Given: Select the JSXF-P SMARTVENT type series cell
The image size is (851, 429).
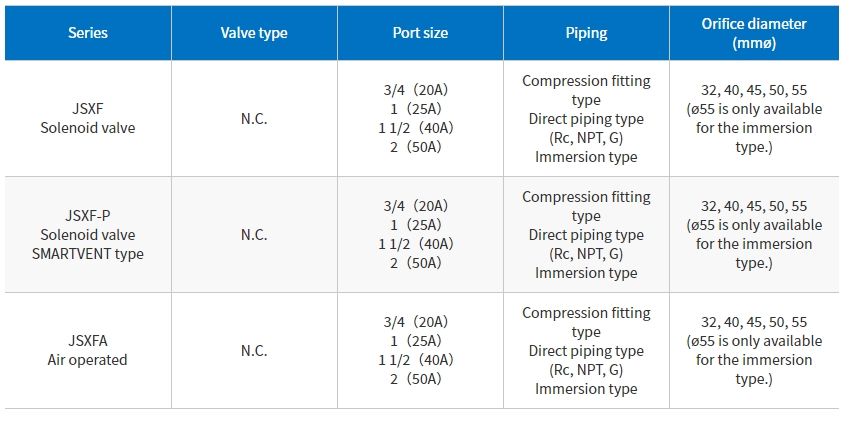Looking at the screenshot, I should (x=88, y=235).
